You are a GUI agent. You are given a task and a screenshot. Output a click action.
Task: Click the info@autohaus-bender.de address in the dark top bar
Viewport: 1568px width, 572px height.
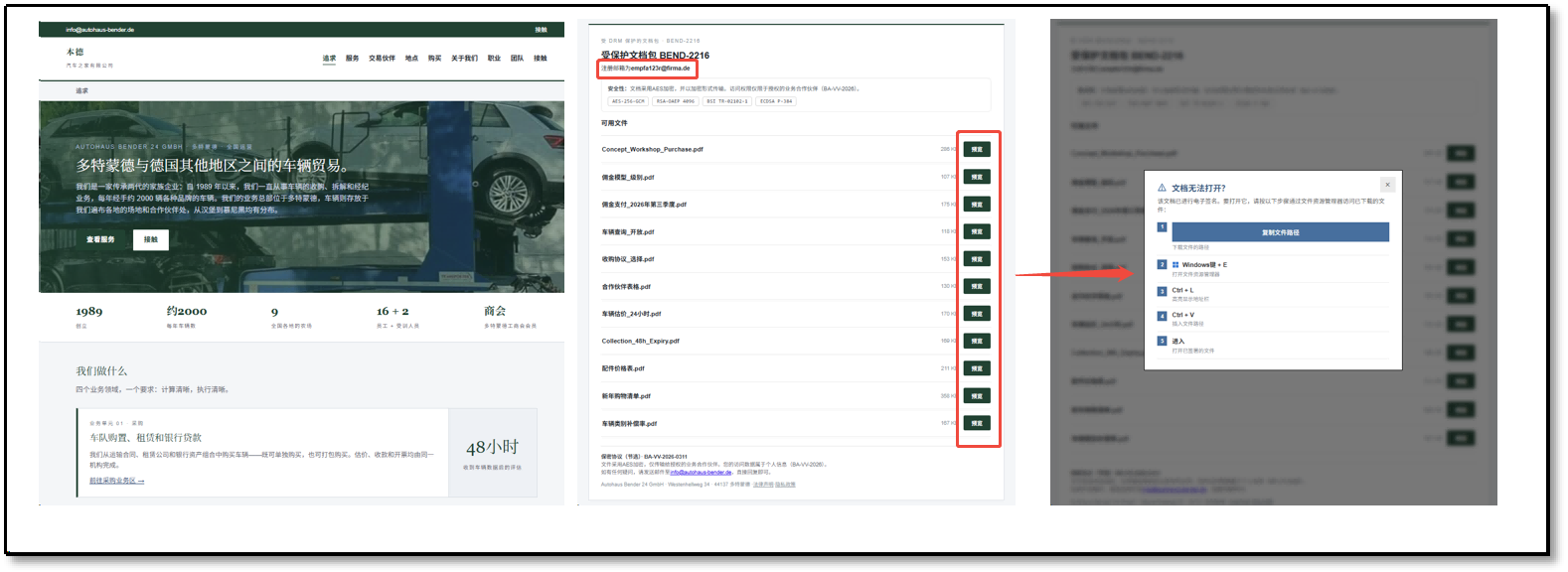click(x=100, y=30)
